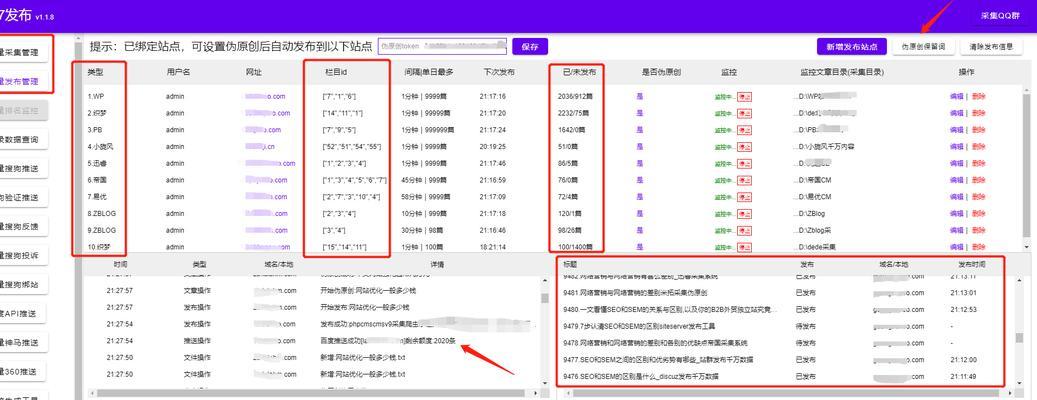Select the 45分钟 | 999篇 interval cell

[x=425, y=180]
